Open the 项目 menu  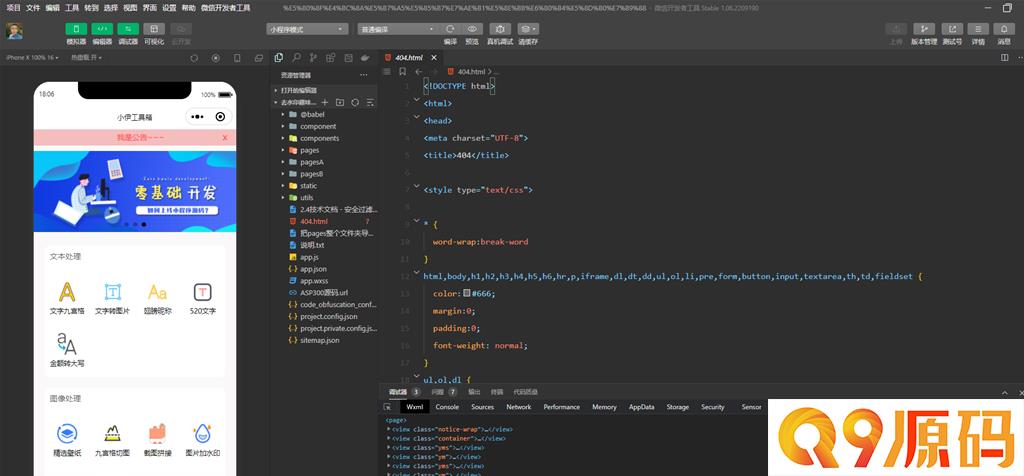[x=14, y=8]
